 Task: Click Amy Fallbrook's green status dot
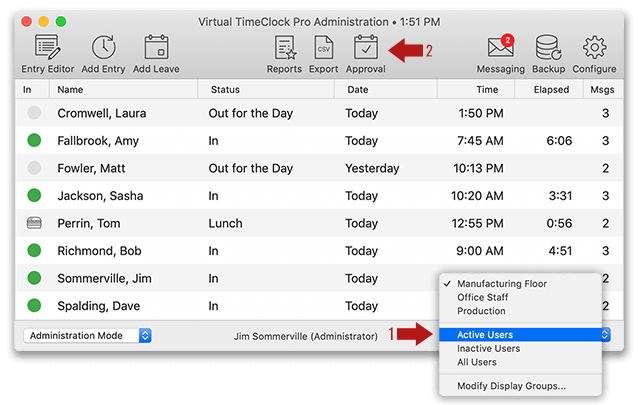point(34,140)
